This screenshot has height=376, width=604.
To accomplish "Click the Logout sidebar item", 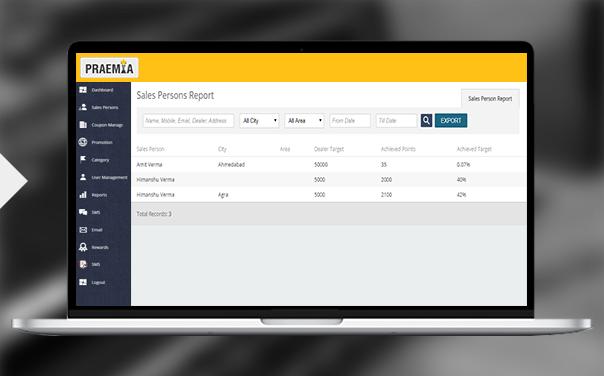I will [92, 282].
